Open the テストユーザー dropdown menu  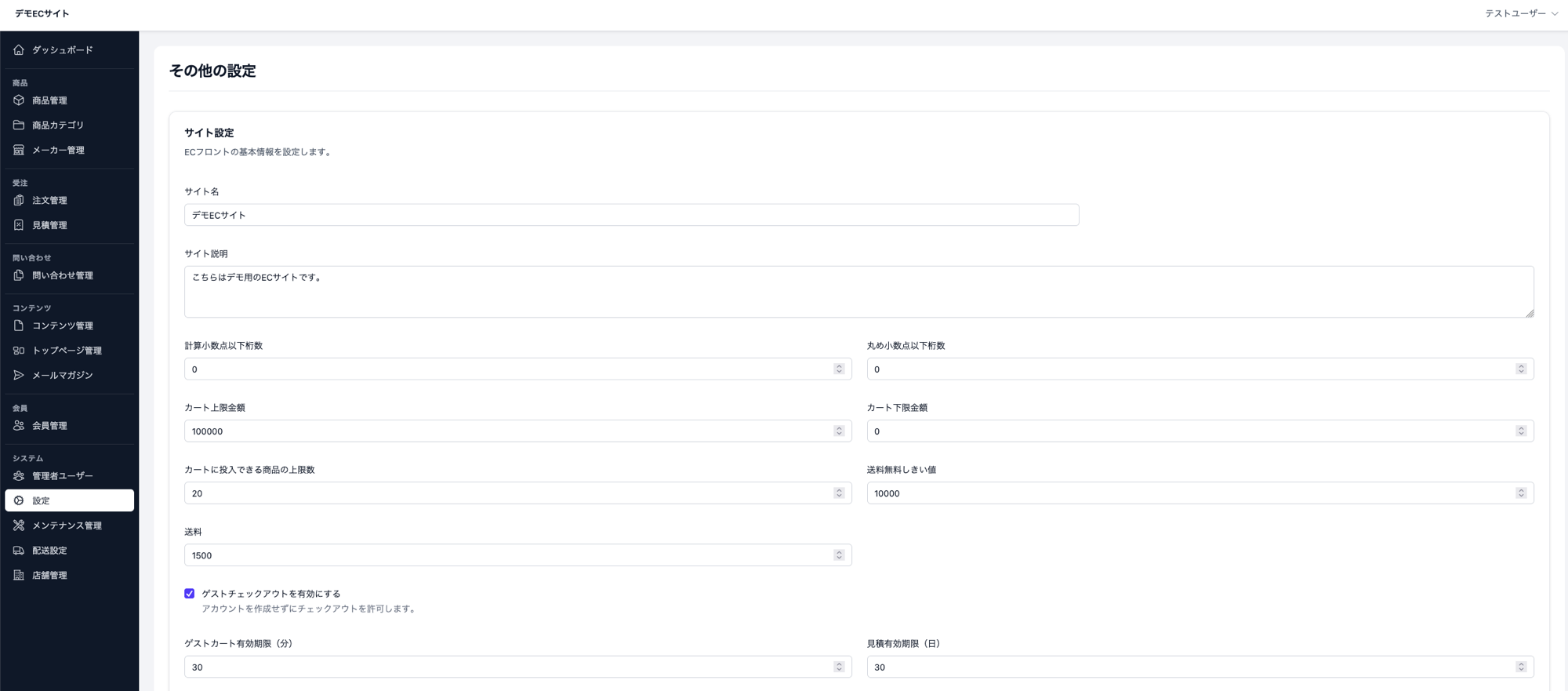pos(1521,13)
